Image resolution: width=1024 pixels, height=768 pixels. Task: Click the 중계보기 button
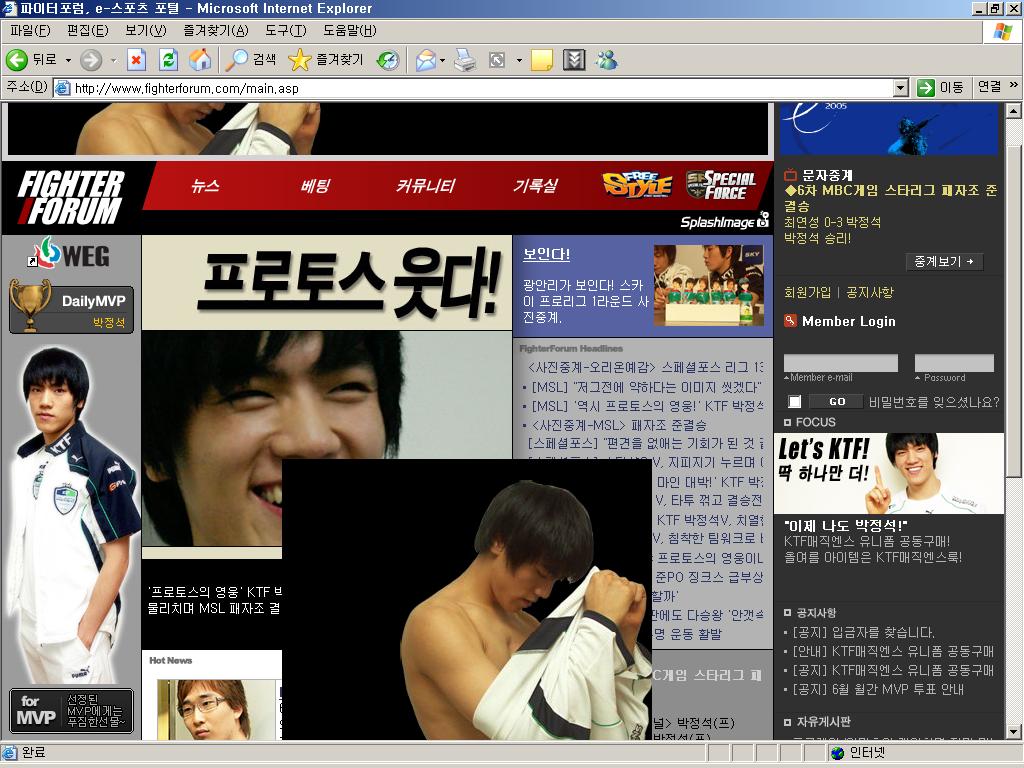944,262
